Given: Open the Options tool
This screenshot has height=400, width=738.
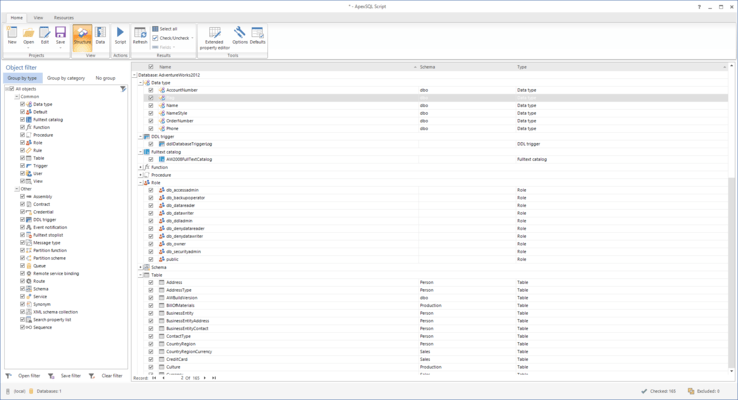Looking at the screenshot, I should coord(240,36).
